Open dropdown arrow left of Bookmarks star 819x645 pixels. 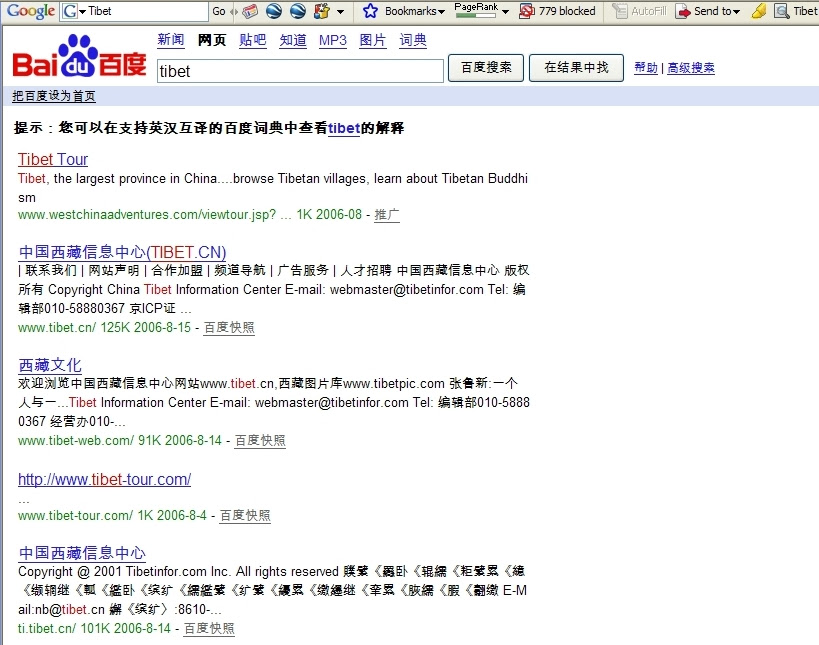341,11
